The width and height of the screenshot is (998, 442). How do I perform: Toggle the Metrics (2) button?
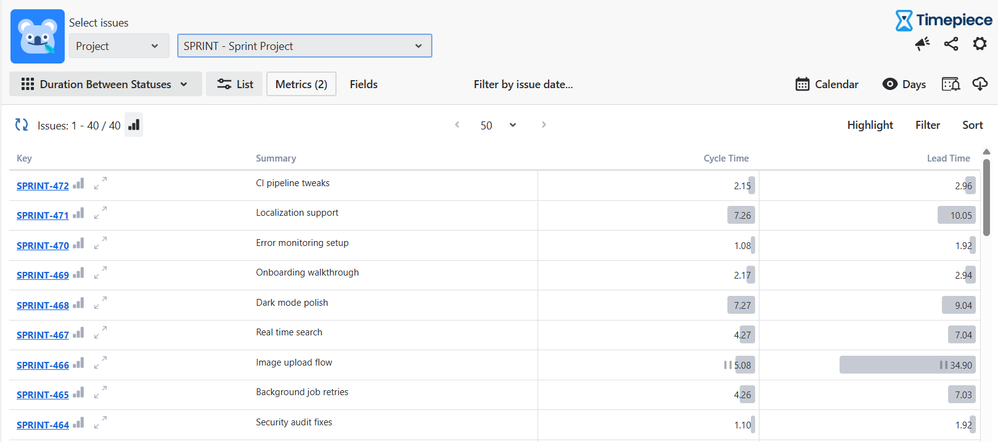click(301, 85)
